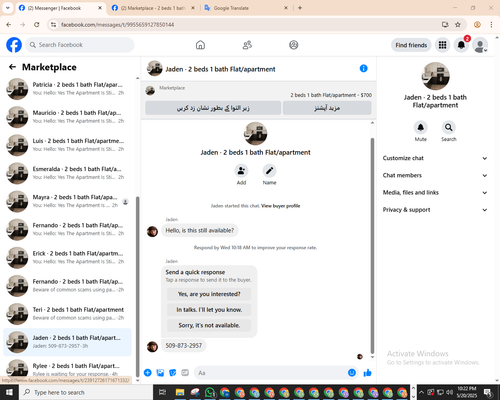This screenshot has height=400, width=500.
Task: Open Patricia's conversation
Action: 67,89
